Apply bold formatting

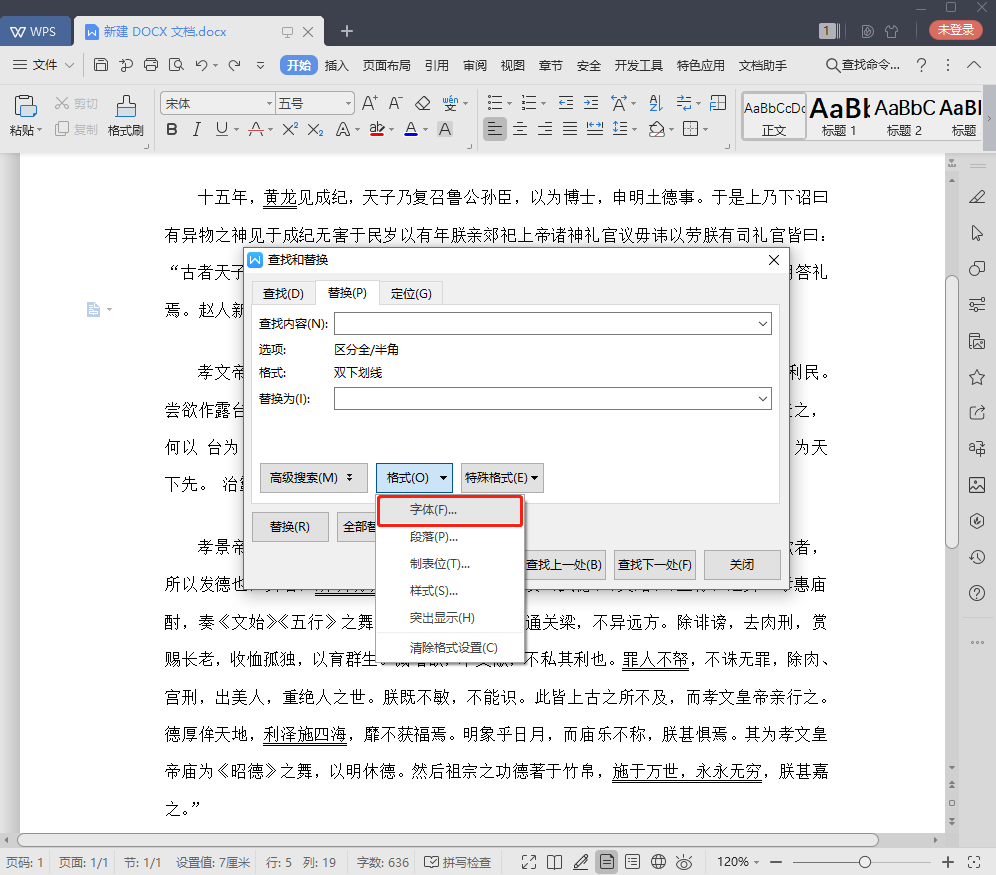click(171, 130)
